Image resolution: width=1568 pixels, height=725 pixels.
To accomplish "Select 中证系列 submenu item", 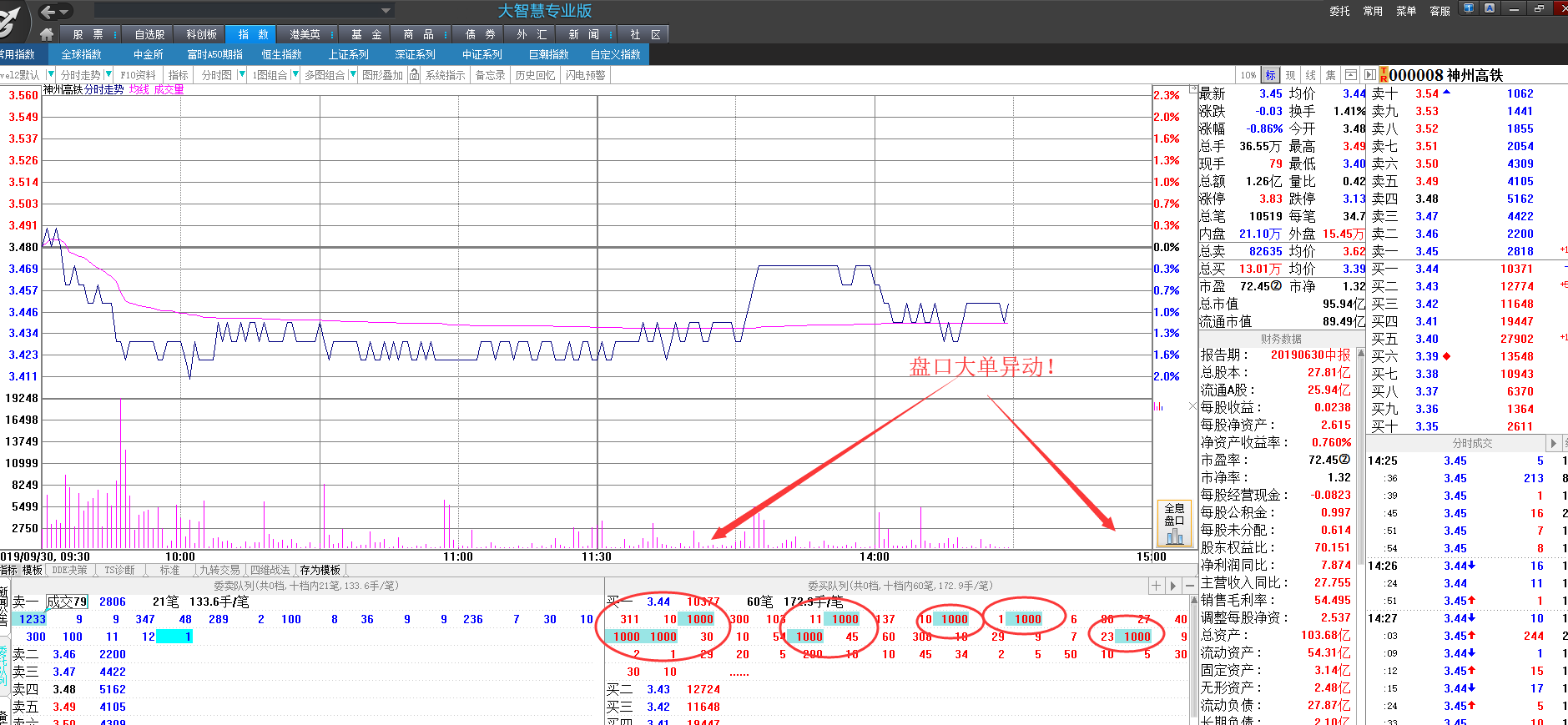I will 481,54.
